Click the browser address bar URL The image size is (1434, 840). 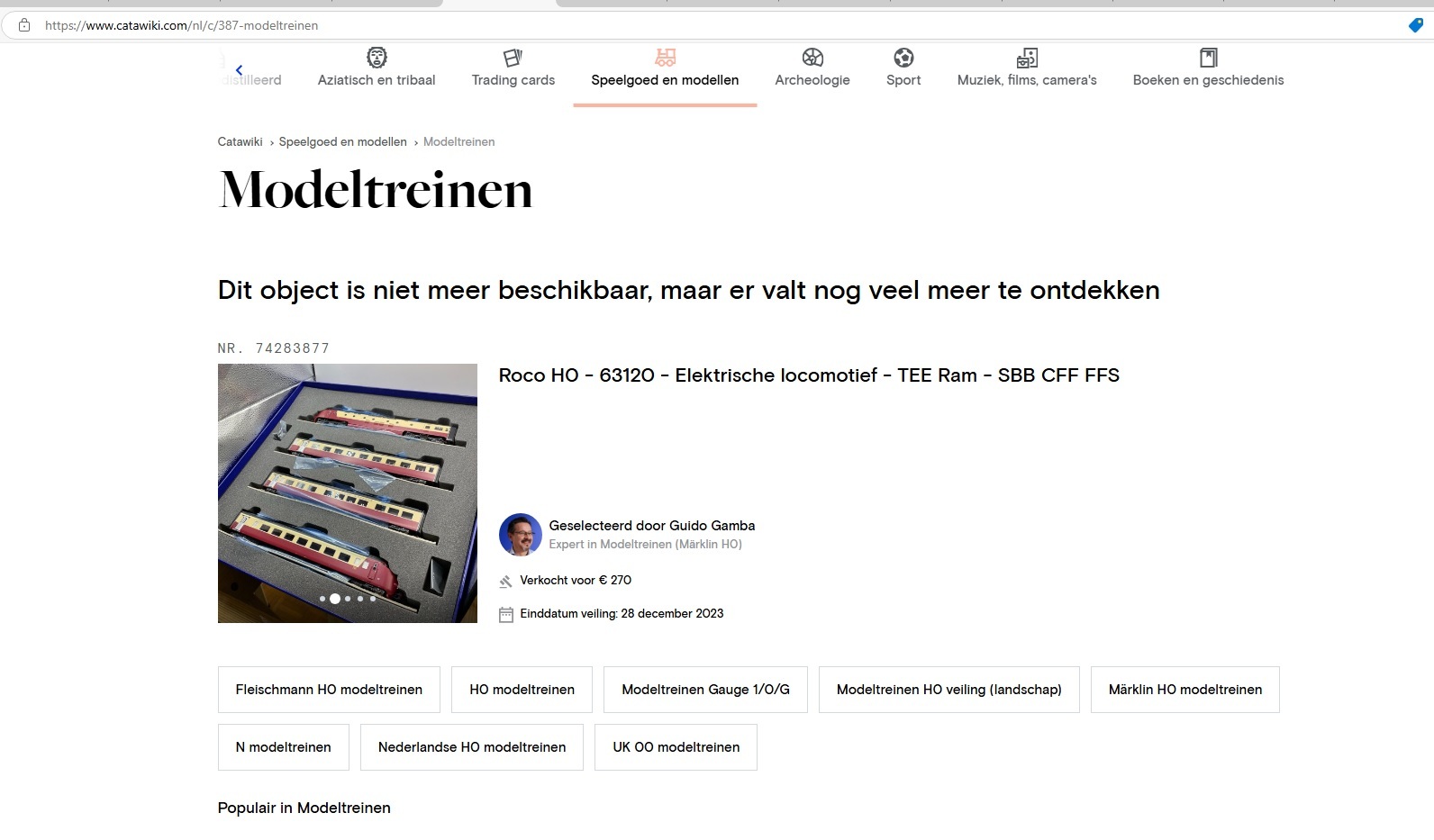181,25
